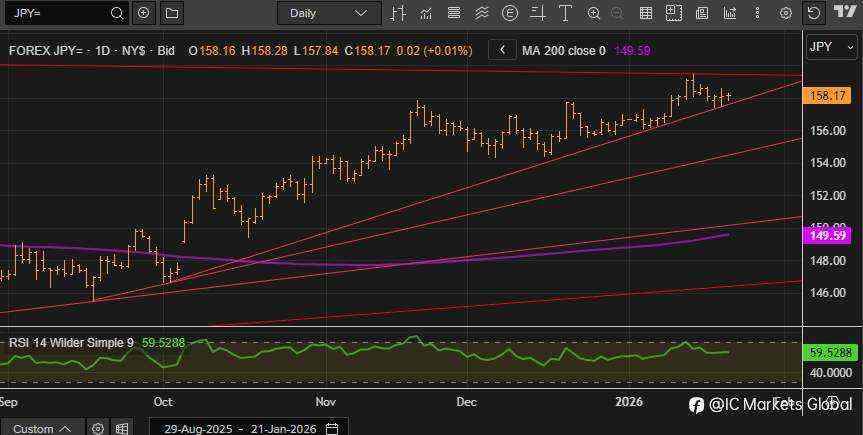This screenshot has height=435, width=863.
Task: Click the 148.00 price axis value
Action: 828,260
